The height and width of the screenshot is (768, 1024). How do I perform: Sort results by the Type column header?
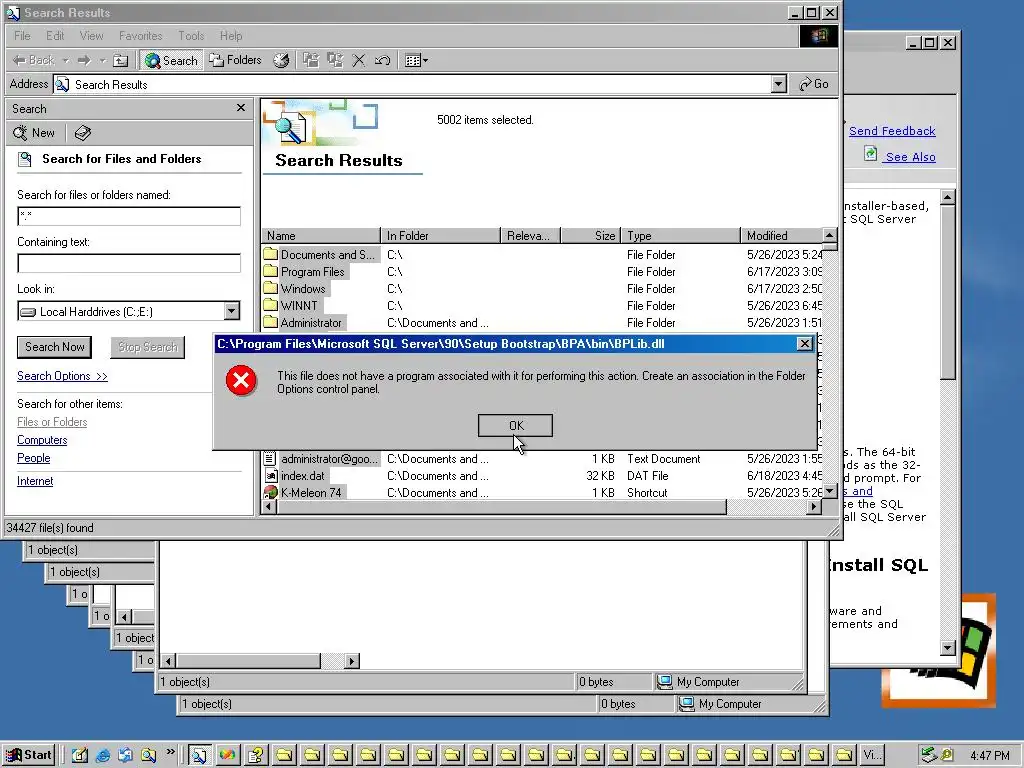680,236
